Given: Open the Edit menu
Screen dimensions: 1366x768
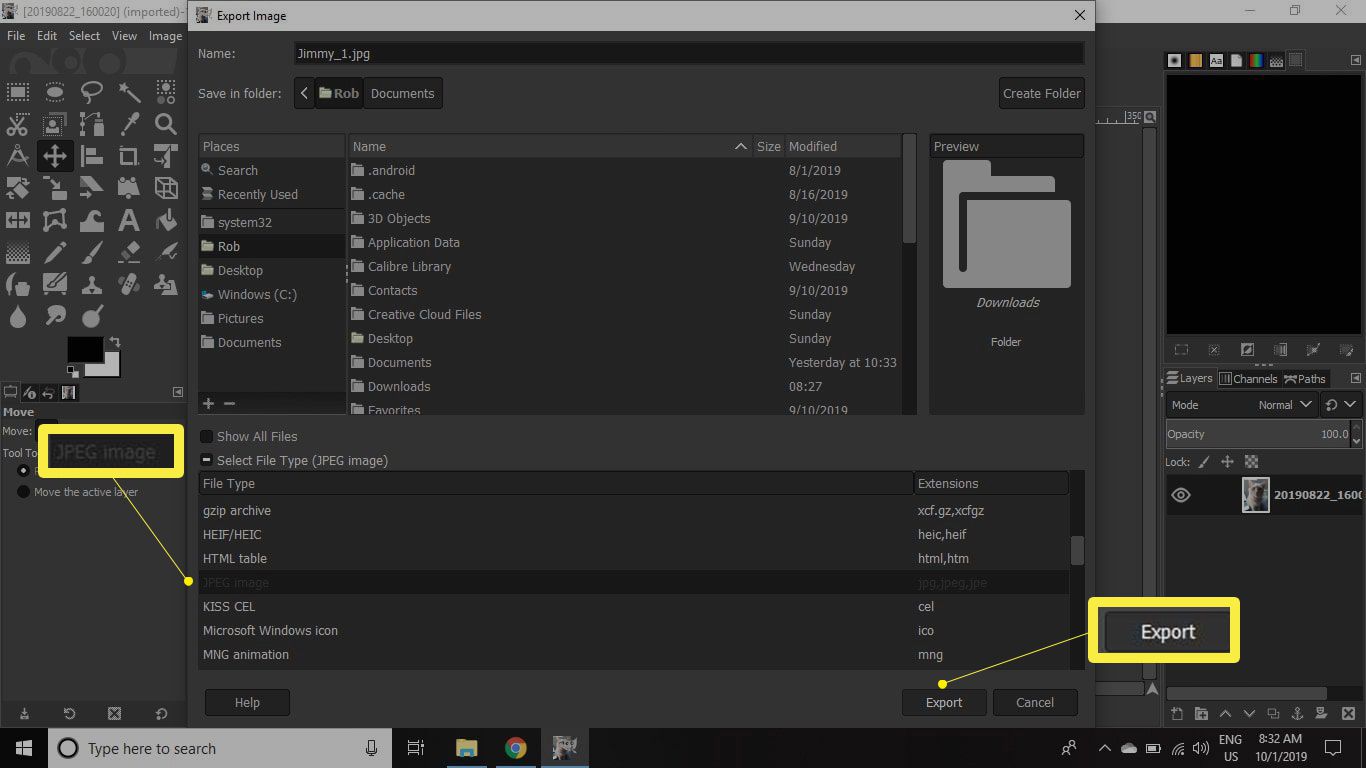Looking at the screenshot, I should 47,35.
